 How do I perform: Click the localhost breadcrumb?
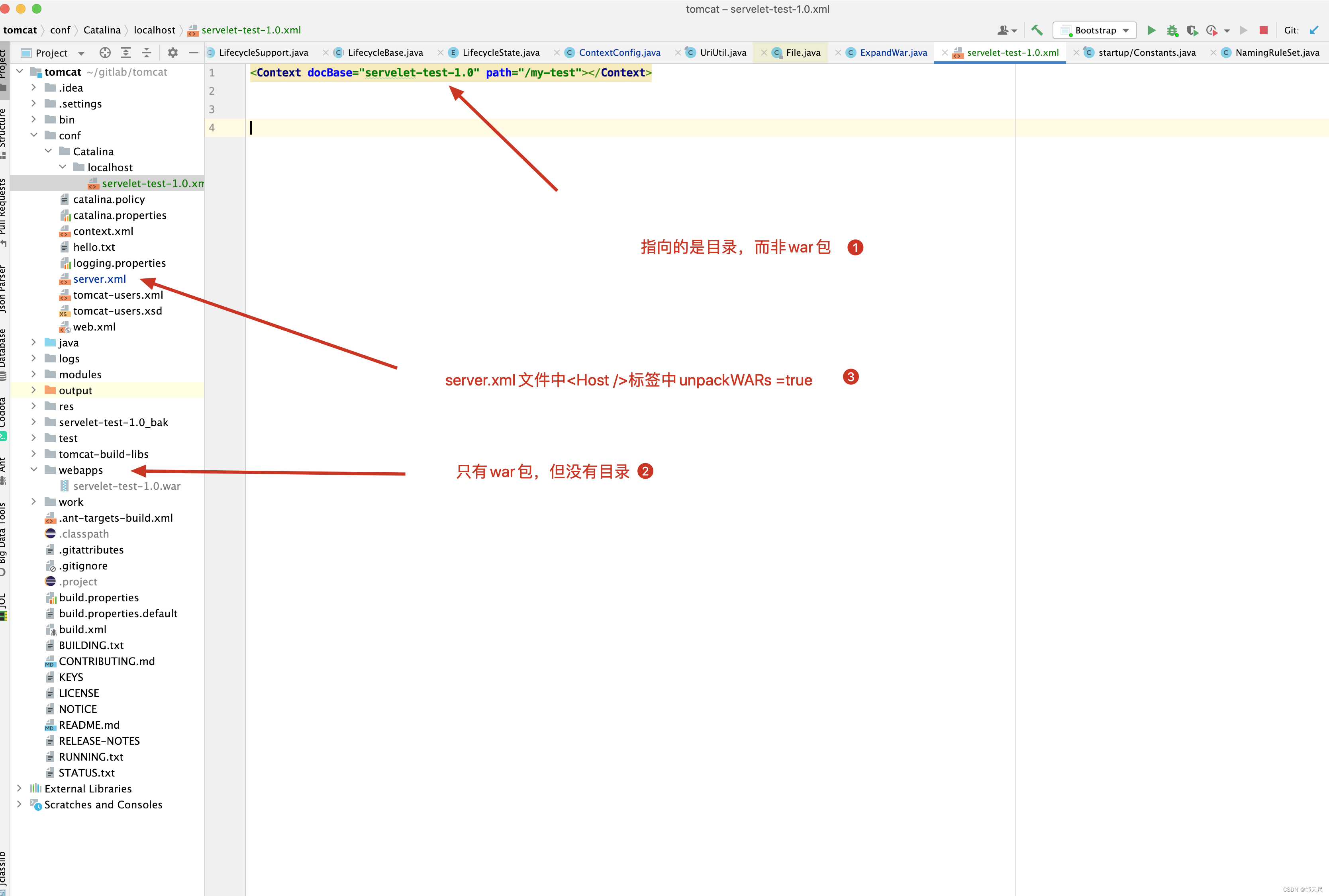154,30
